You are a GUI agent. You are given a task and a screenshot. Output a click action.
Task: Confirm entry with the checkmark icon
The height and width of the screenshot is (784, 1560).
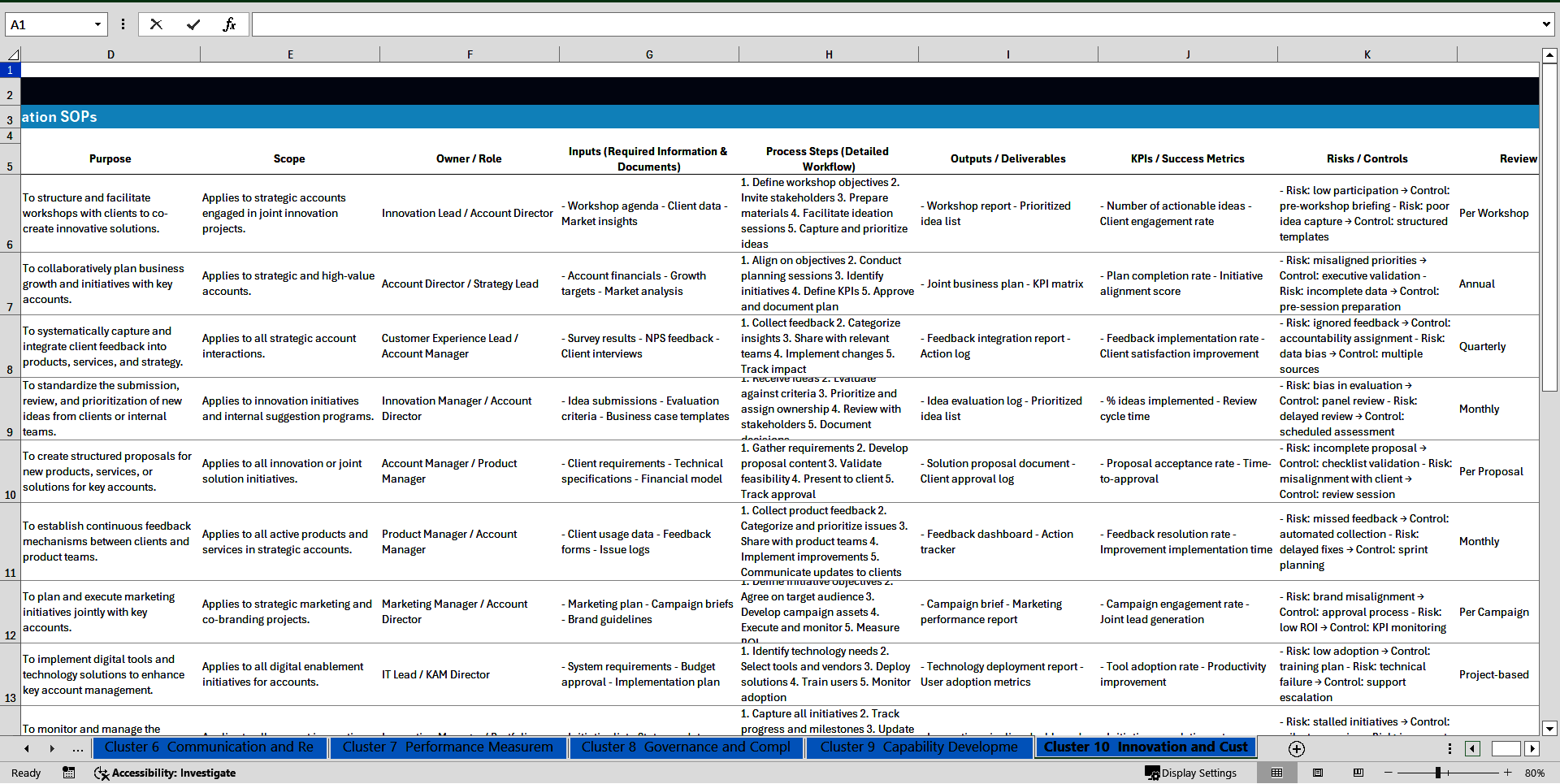click(x=193, y=24)
